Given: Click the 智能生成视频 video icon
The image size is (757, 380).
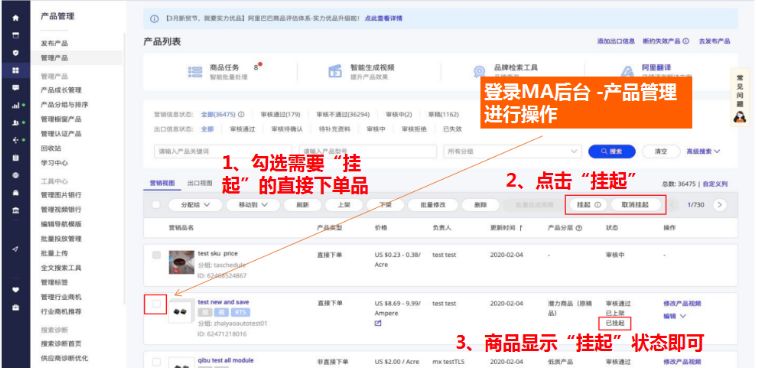Looking at the screenshot, I should coord(335,71).
